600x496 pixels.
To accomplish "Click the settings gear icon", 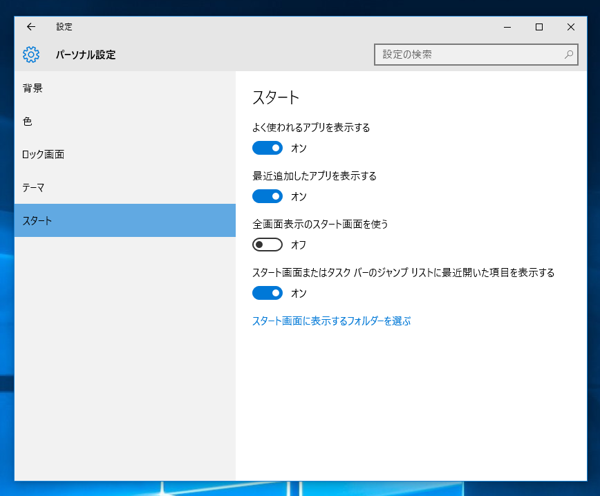I will coord(31,54).
